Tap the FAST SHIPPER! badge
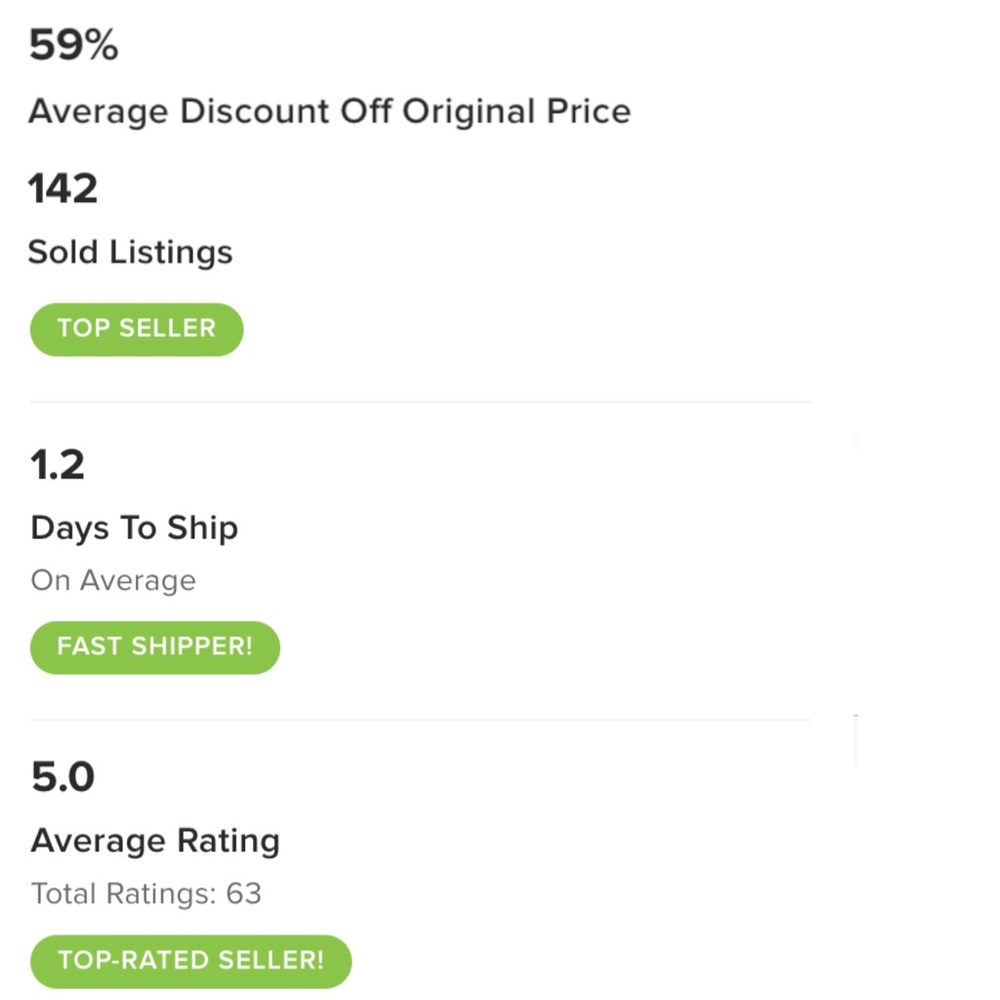 pyautogui.click(x=155, y=647)
